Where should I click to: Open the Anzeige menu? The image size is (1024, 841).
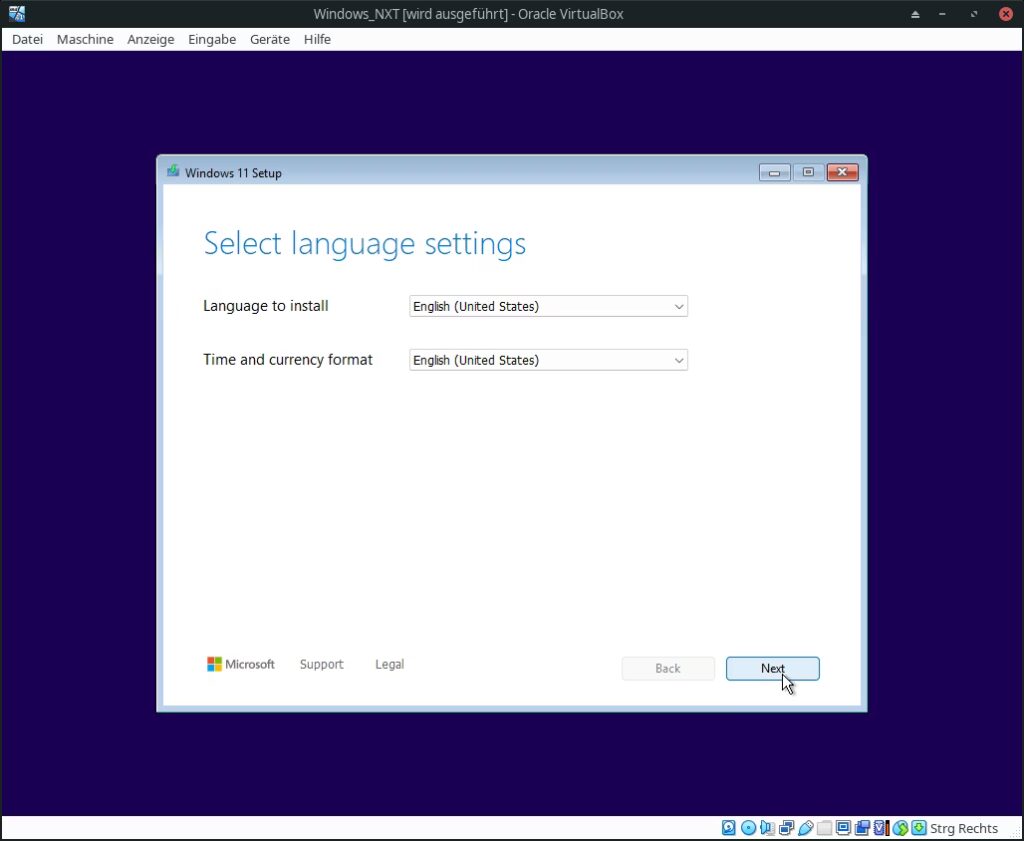point(151,39)
